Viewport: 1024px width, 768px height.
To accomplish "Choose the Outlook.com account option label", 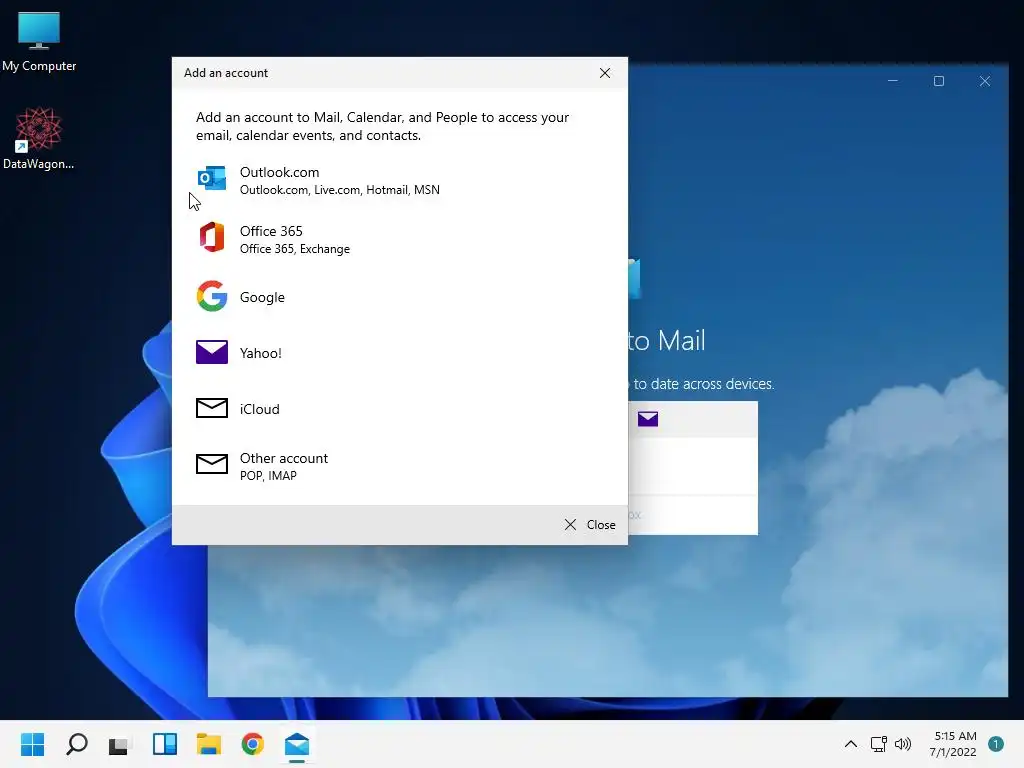I will (280, 172).
